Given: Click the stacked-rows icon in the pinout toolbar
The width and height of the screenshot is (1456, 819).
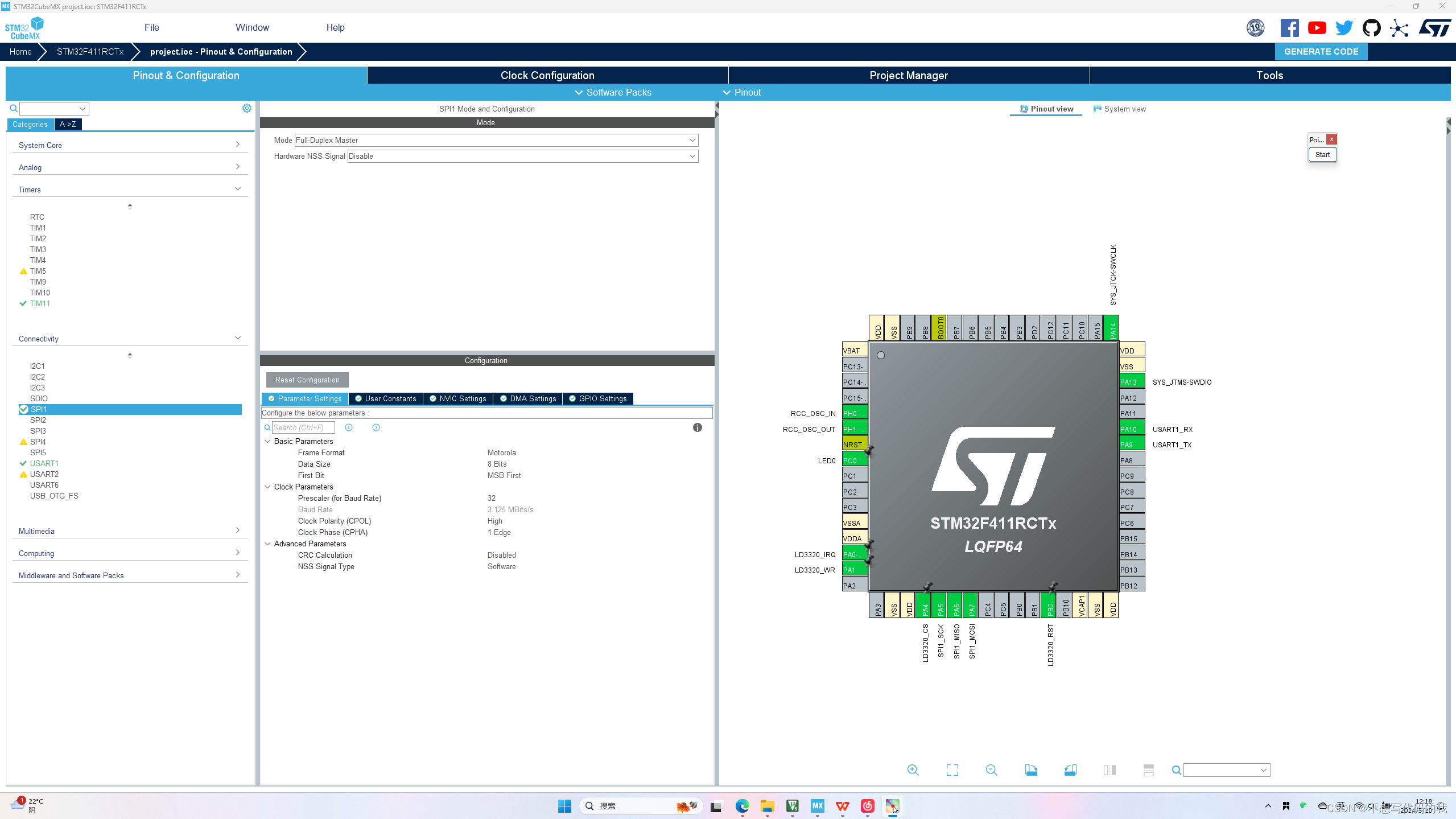Looking at the screenshot, I should pos(1148,770).
